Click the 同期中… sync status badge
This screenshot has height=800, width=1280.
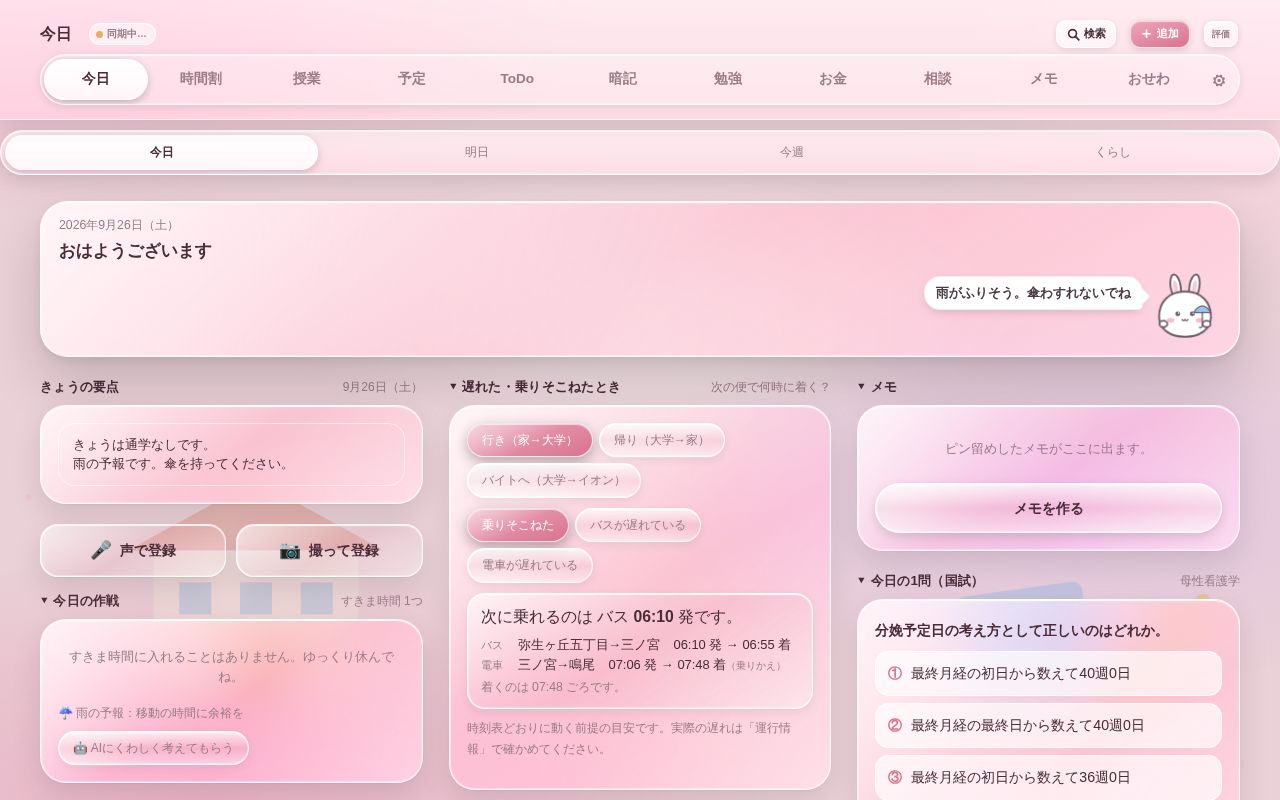[x=122, y=34]
